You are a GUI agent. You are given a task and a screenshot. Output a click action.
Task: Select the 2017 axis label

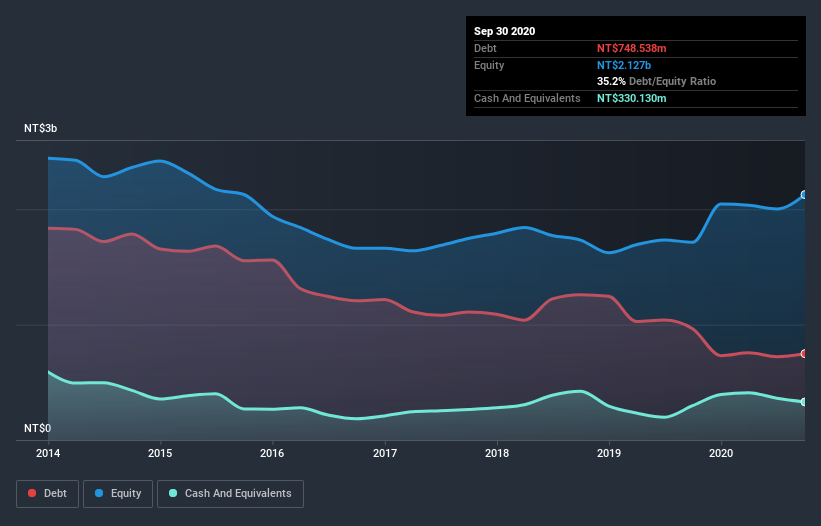(x=385, y=453)
